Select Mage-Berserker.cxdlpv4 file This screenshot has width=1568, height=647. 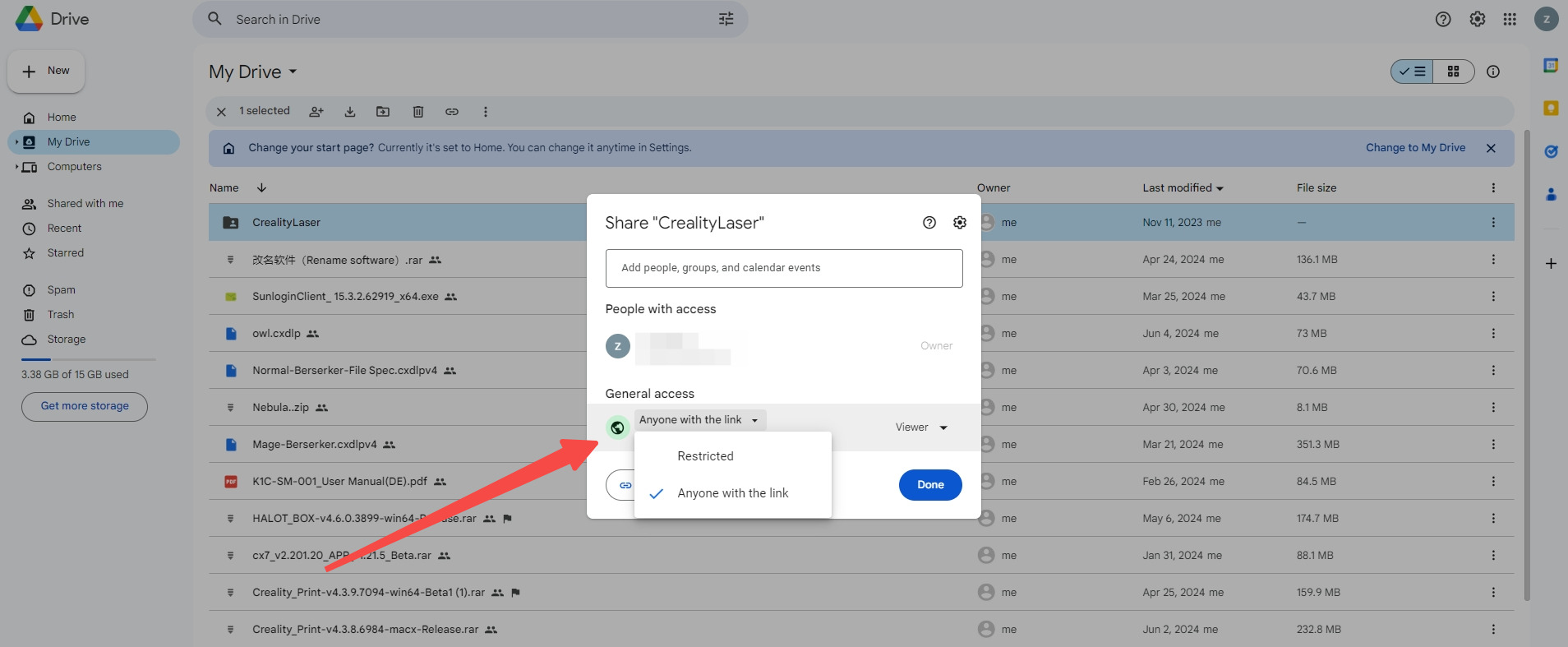[x=315, y=445]
